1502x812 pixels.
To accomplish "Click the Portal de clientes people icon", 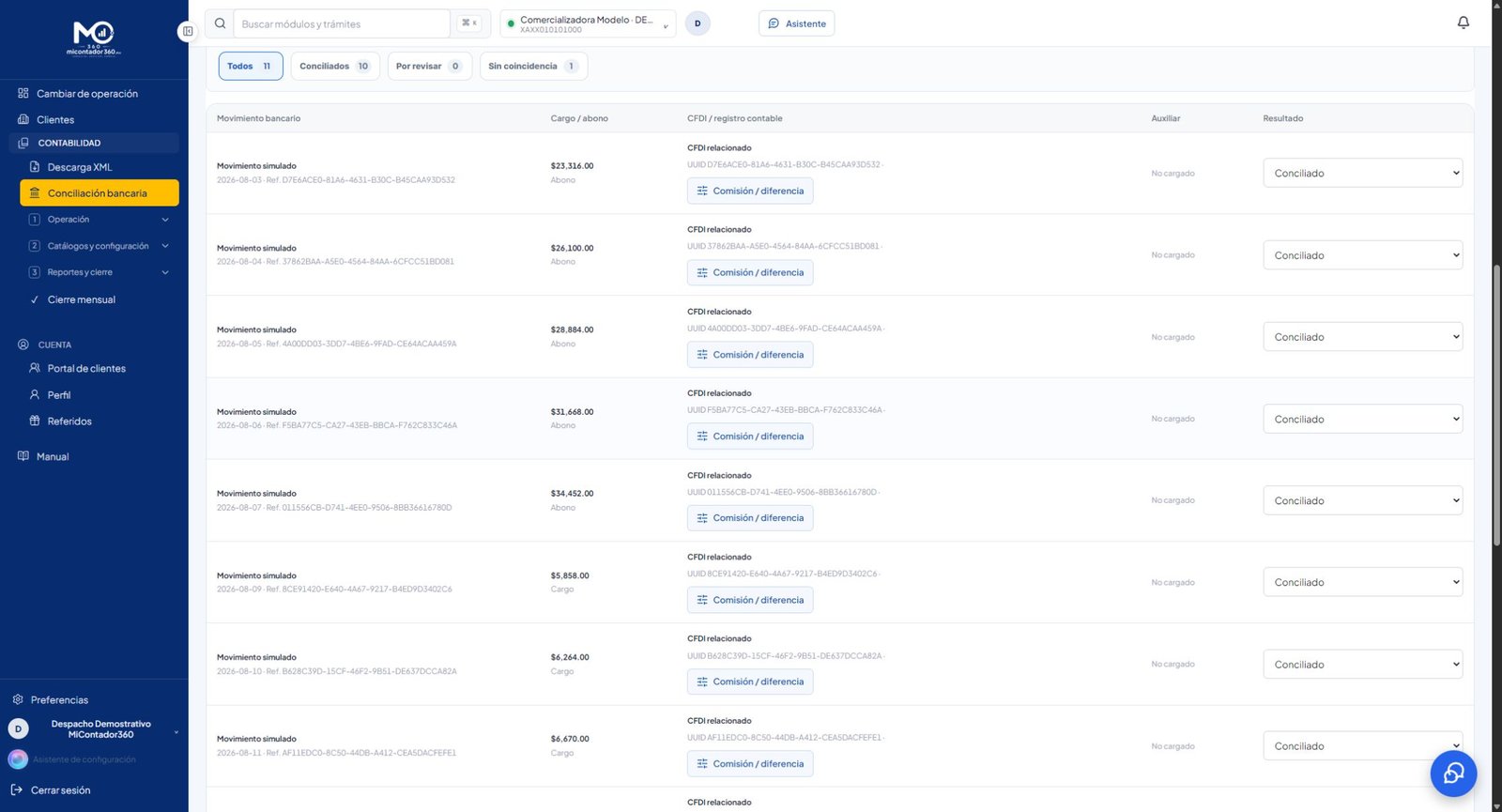I will click(x=34, y=368).
